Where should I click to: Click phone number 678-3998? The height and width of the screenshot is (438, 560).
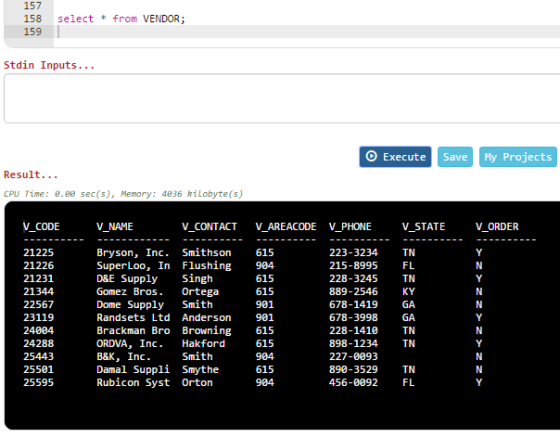pos(353,318)
